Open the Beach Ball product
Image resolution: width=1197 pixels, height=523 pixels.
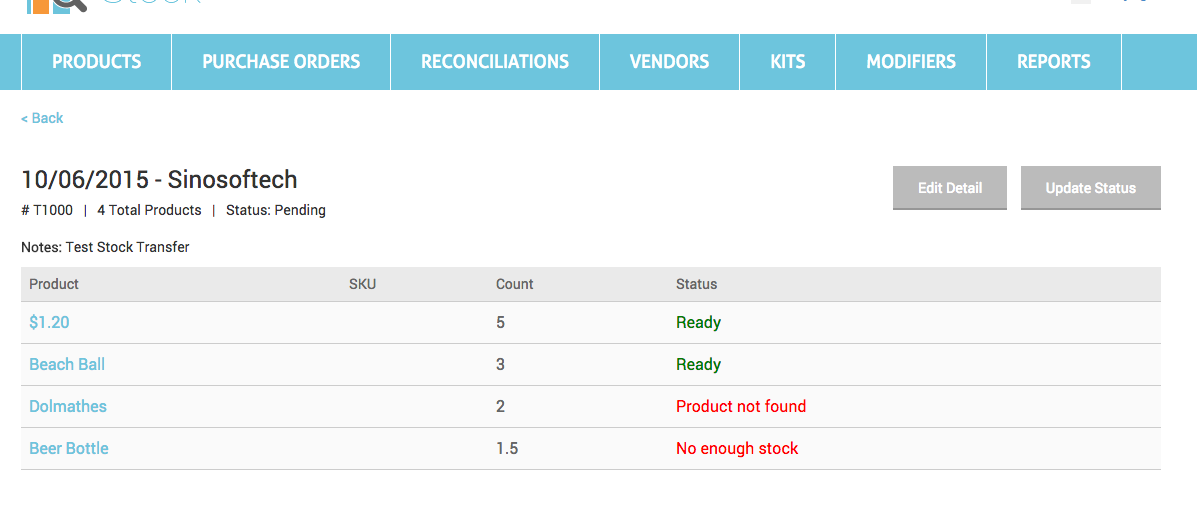(x=67, y=365)
